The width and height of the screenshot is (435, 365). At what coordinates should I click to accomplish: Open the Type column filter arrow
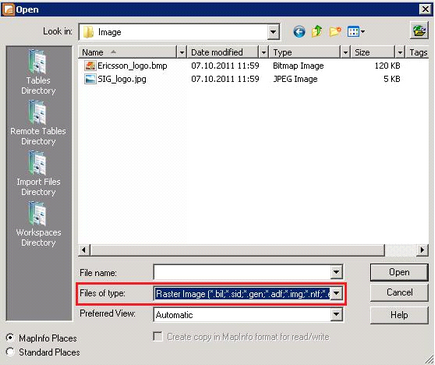click(345, 52)
